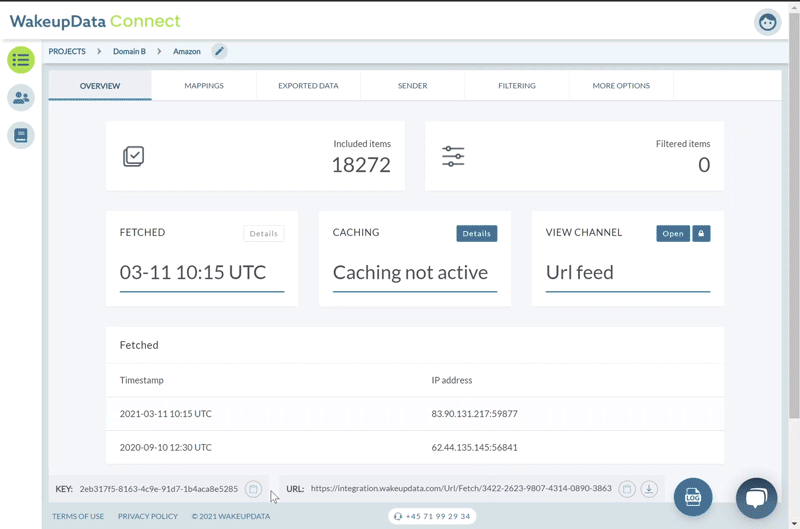The width and height of the screenshot is (800, 529).
Task: Click the Amazon breadcrumb
Action: tap(187, 52)
